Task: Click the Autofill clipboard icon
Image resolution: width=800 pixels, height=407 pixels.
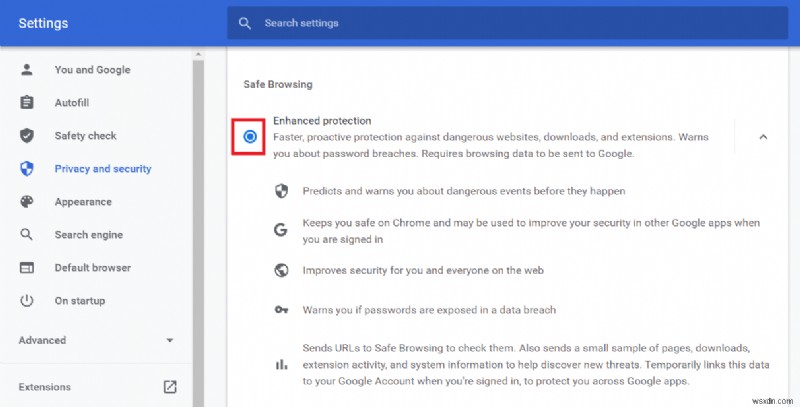Action: click(x=27, y=103)
